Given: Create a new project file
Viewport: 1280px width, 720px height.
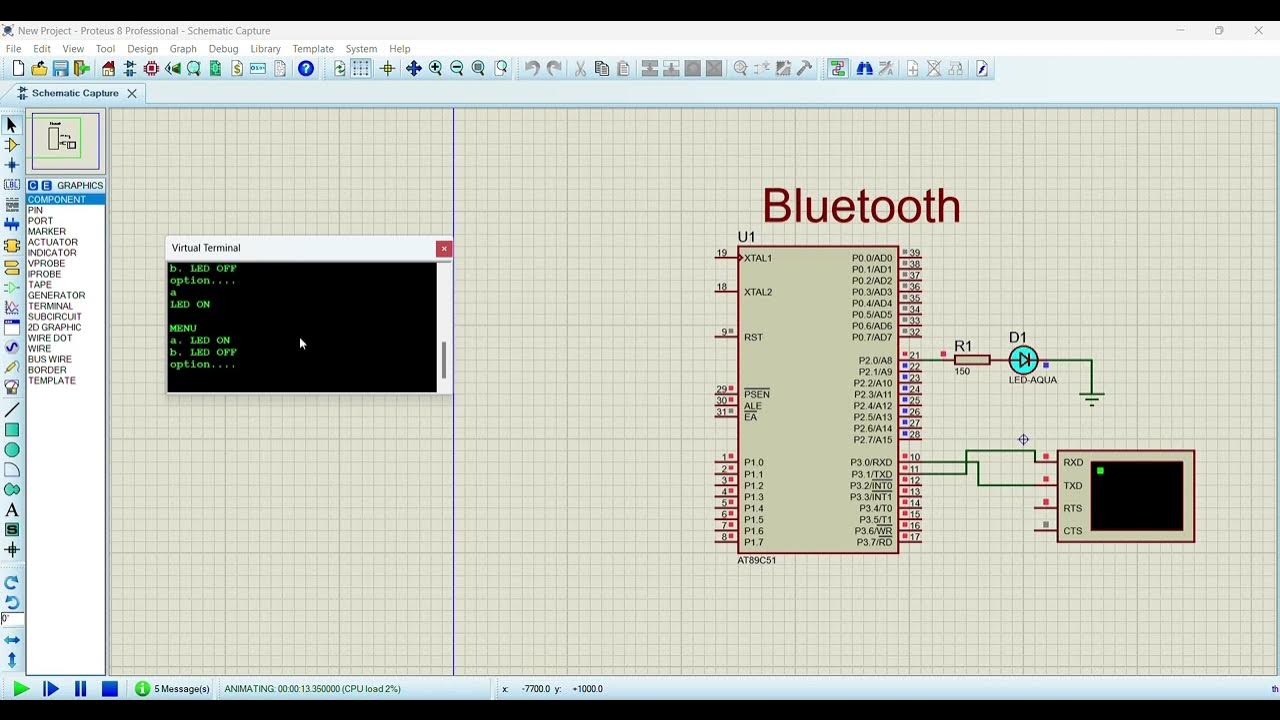Looking at the screenshot, I should click(x=18, y=68).
